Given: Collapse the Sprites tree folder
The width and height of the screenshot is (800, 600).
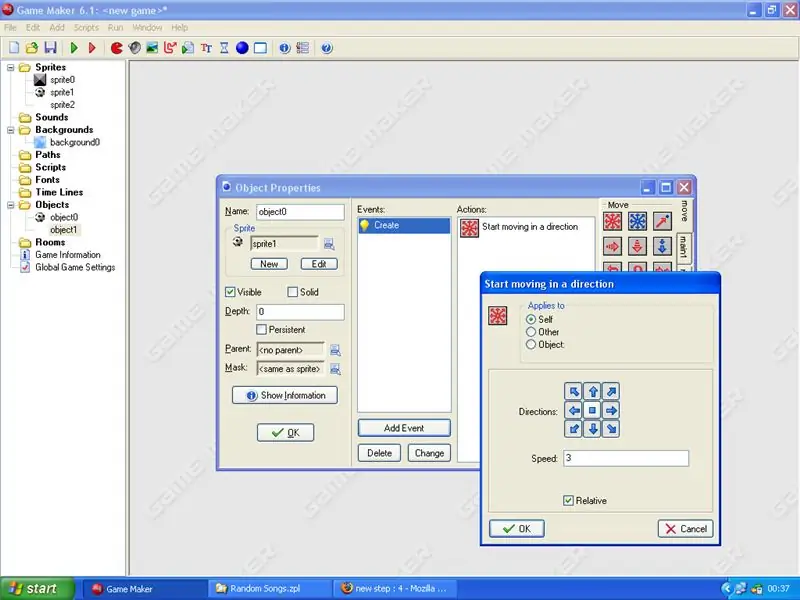Looking at the screenshot, I should (x=11, y=67).
